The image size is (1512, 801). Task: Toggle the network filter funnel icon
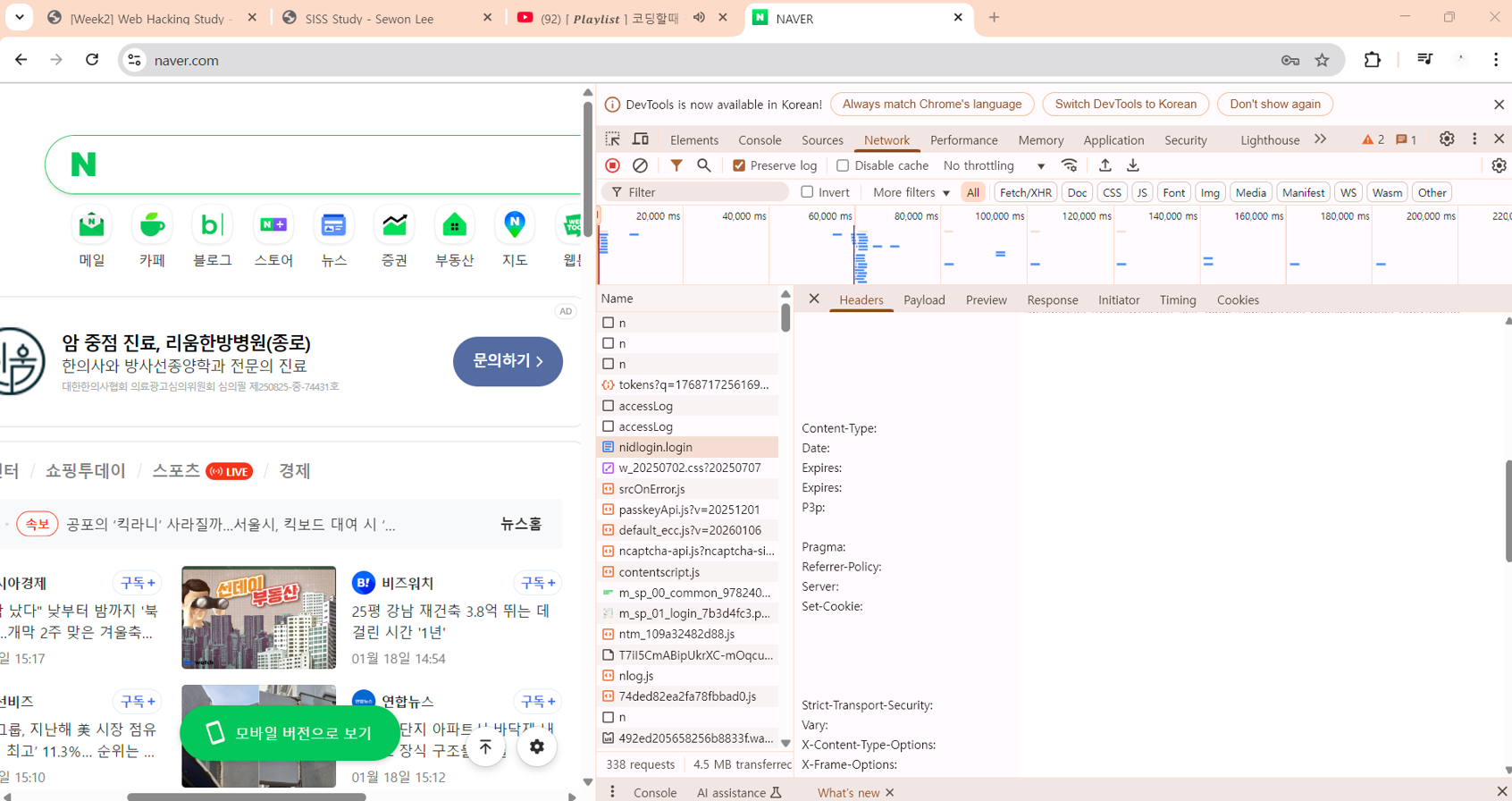(x=676, y=165)
